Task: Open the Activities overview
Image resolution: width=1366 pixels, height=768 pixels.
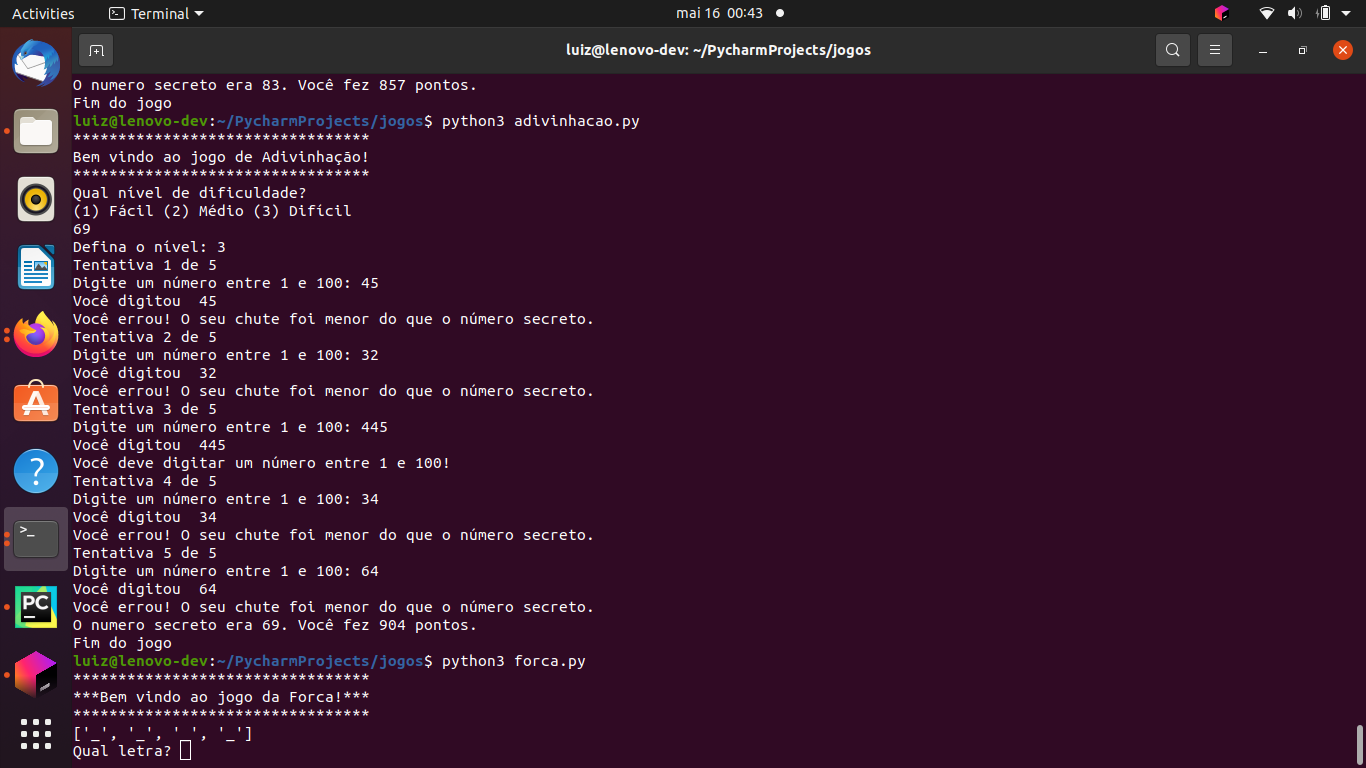Action: pos(43,13)
